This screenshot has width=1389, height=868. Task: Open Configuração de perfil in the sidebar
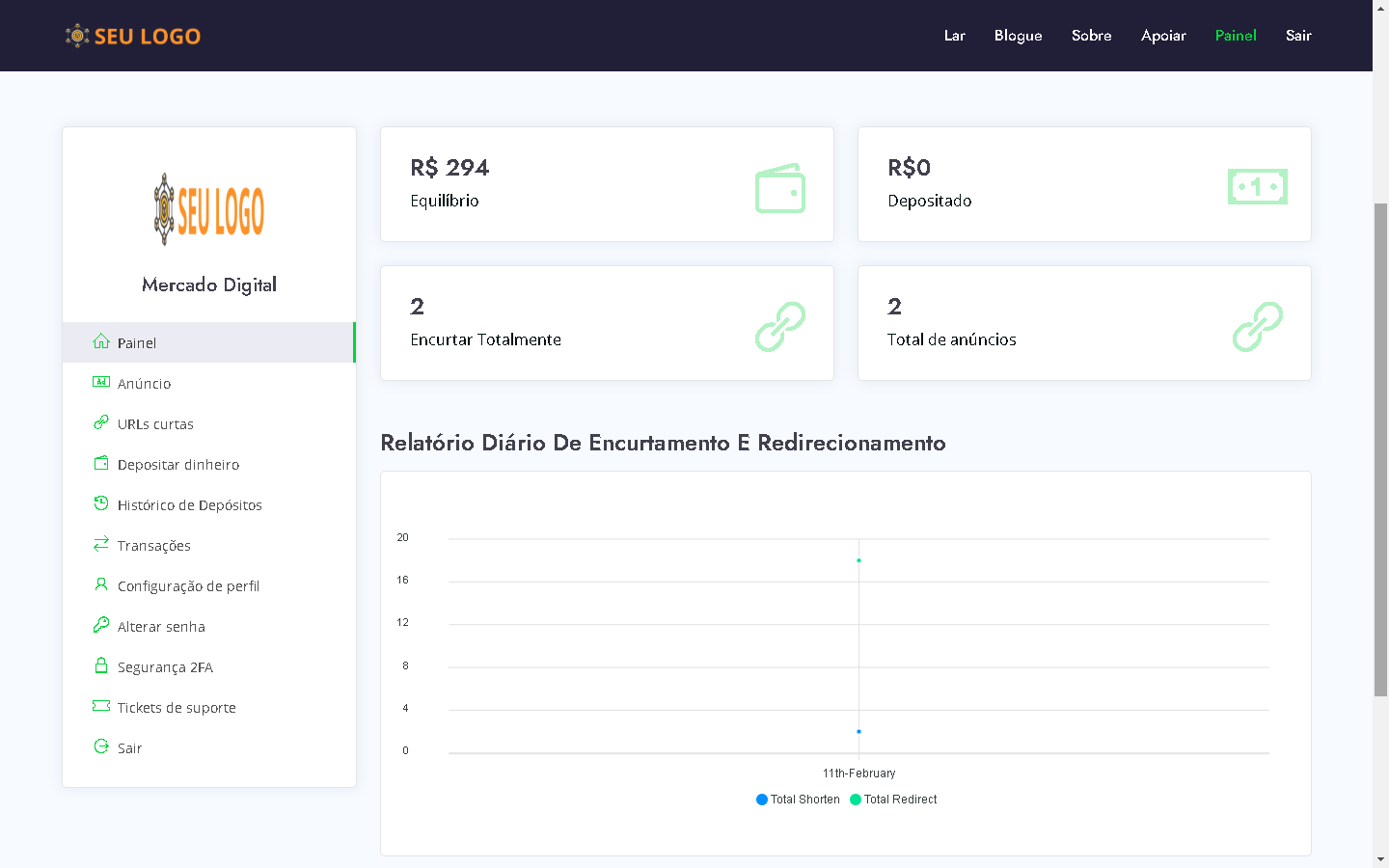188,586
